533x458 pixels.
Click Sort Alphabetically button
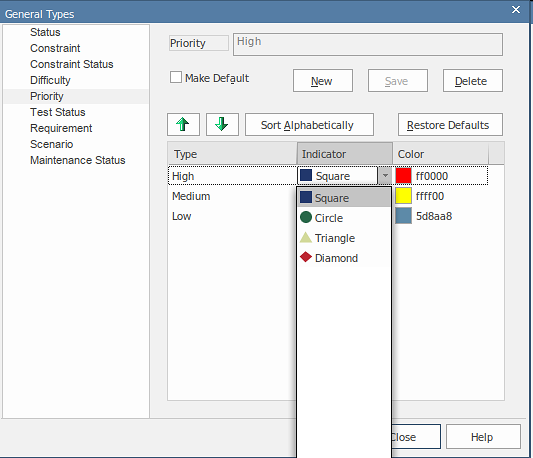pyautogui.click(x=309, y=124)
